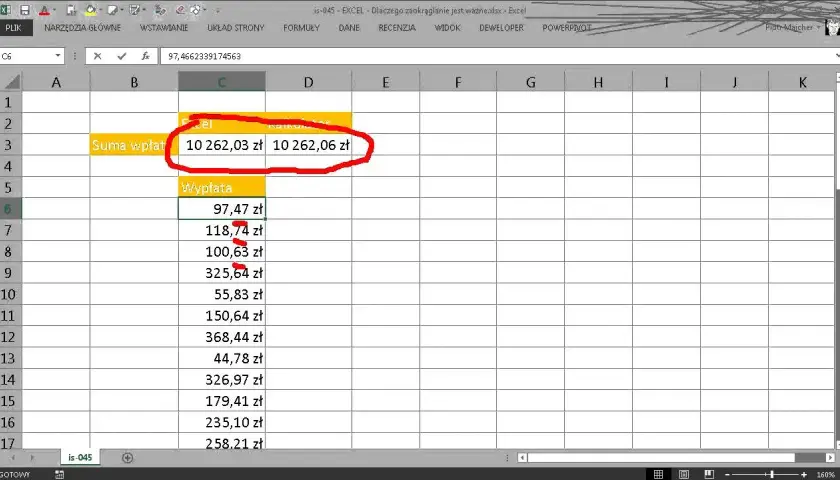Open the WSTAWIANIE ribbon tab

(x=164, y=27)
